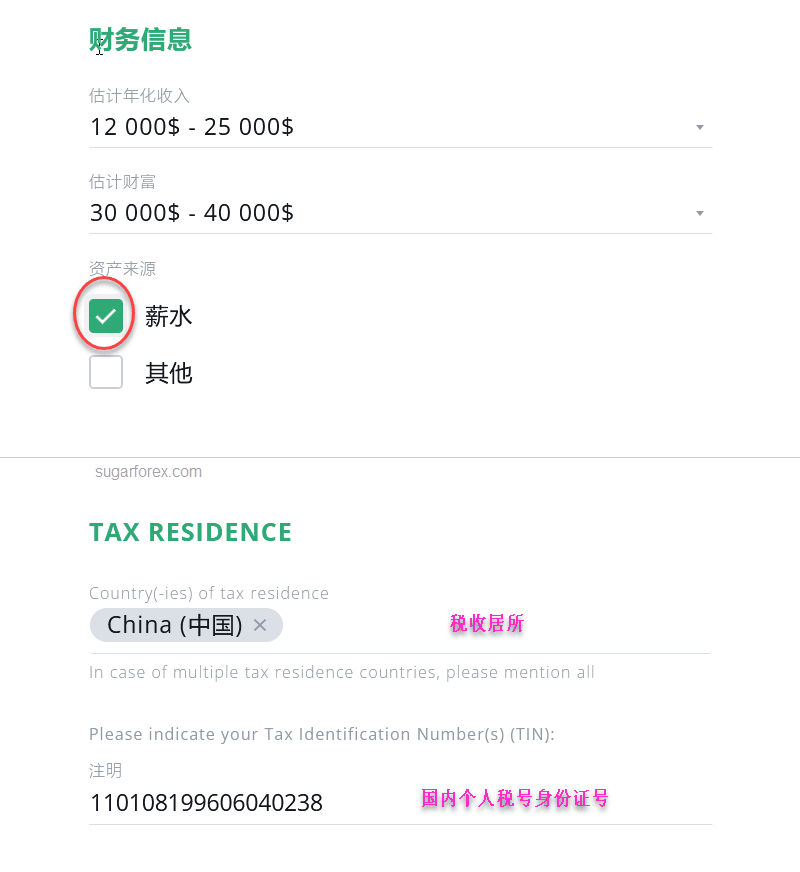The image size is (800, 872).
Task: Click the multiple tax residence countries hint
Action: [x=342, y=672]
